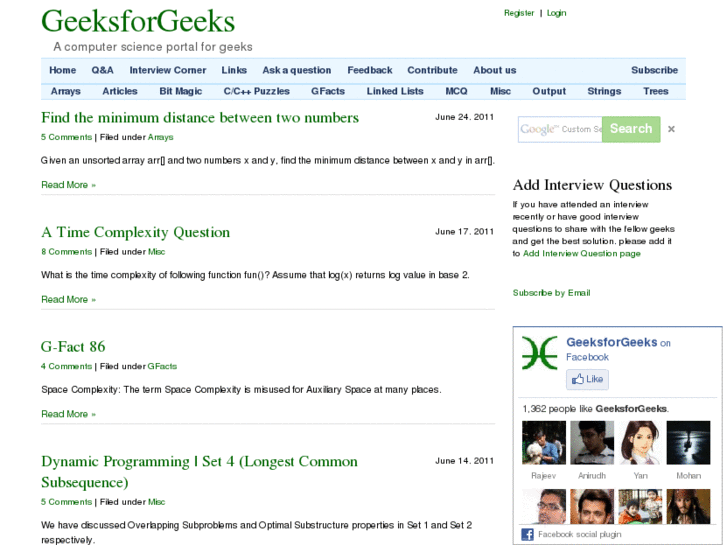The image size is (727, 545).
Task: Click the 'June 24, 2011' post date
Action: point(464,117)
